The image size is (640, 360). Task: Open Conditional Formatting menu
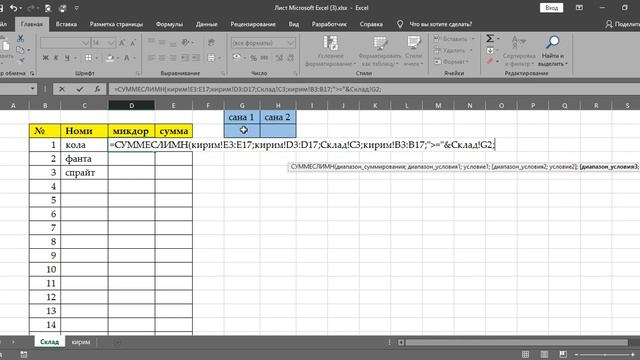[x=330, y=51]
